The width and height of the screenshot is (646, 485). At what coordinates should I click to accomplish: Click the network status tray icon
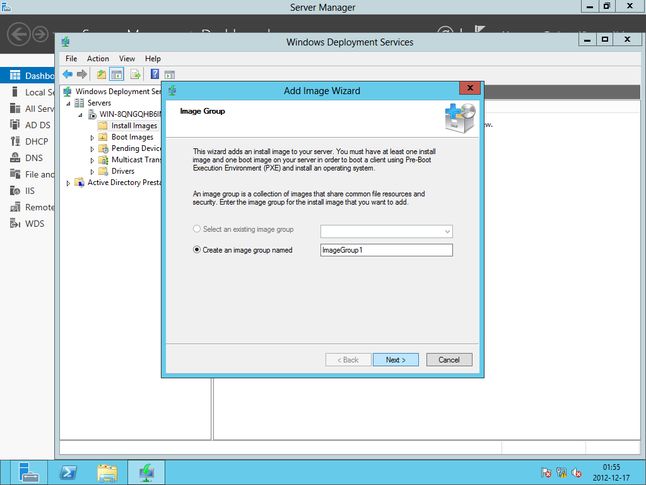562,473
